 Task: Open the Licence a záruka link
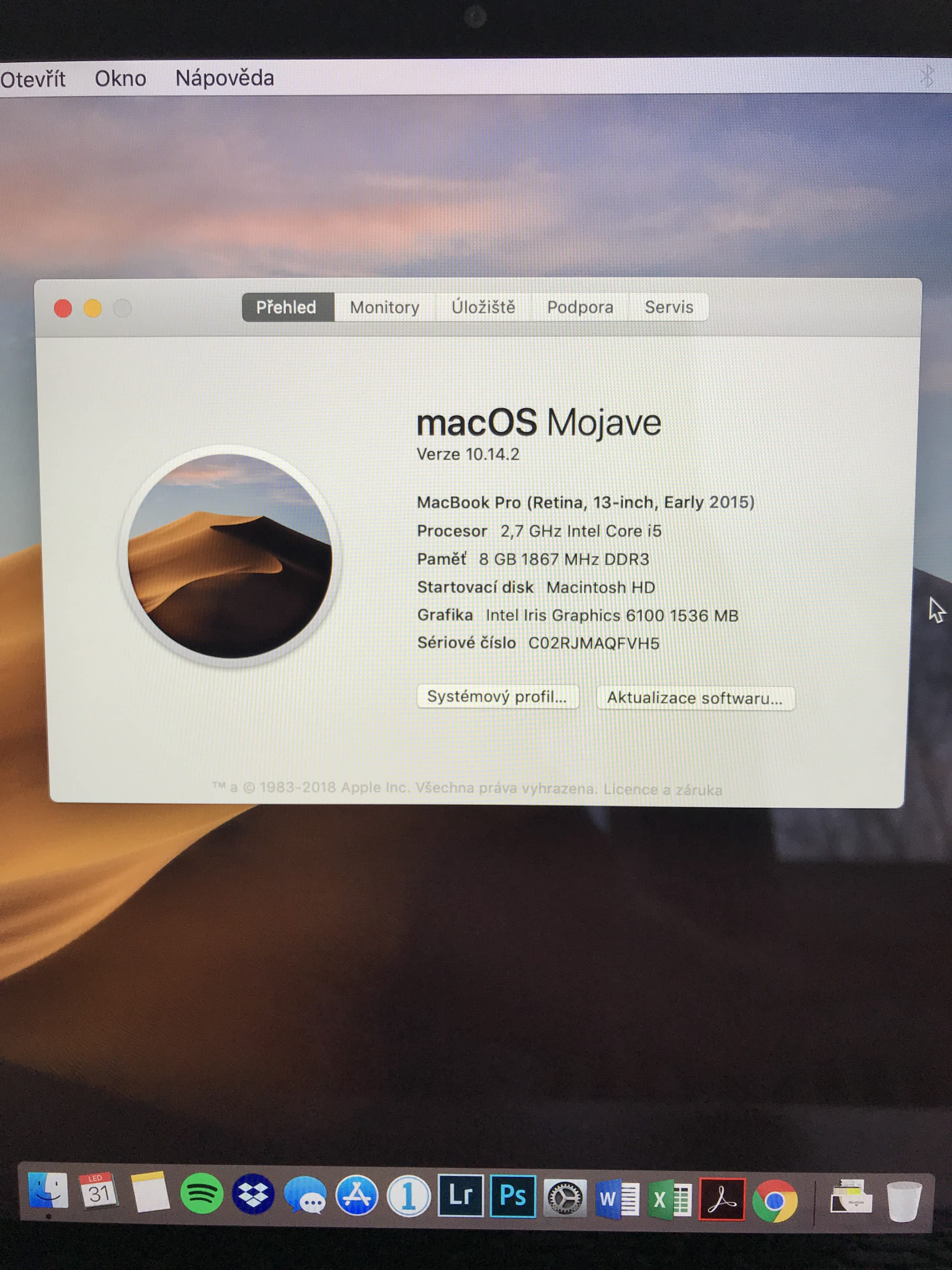(x=662, y=790)
